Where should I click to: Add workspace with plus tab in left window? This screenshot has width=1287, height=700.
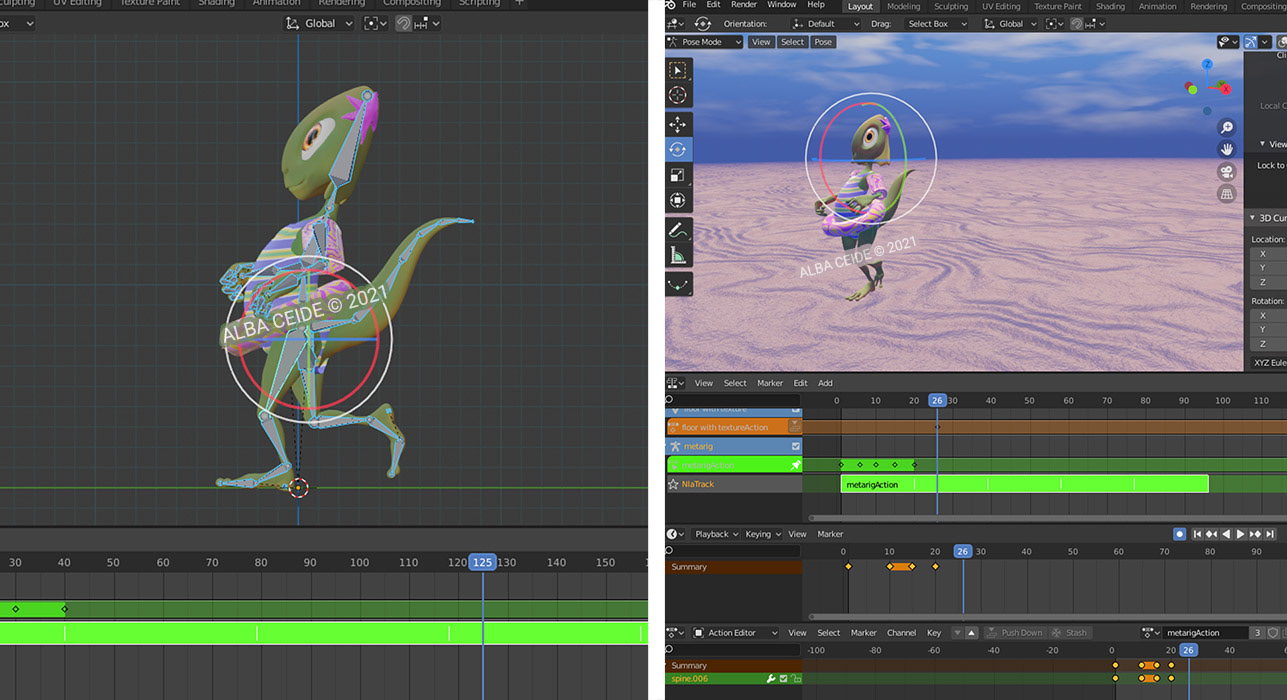518,3
